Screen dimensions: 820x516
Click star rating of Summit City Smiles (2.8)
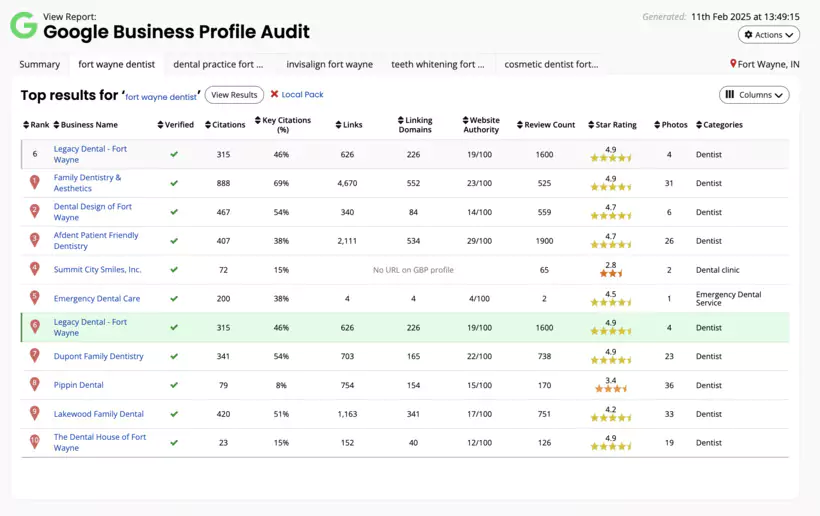point(611,269)
